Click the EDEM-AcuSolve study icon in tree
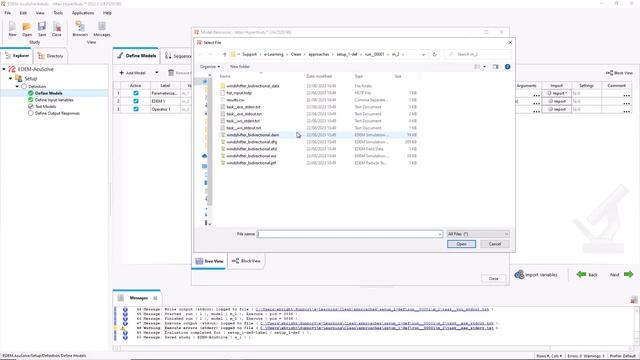 pyautogui.click(x=12, y=69)
